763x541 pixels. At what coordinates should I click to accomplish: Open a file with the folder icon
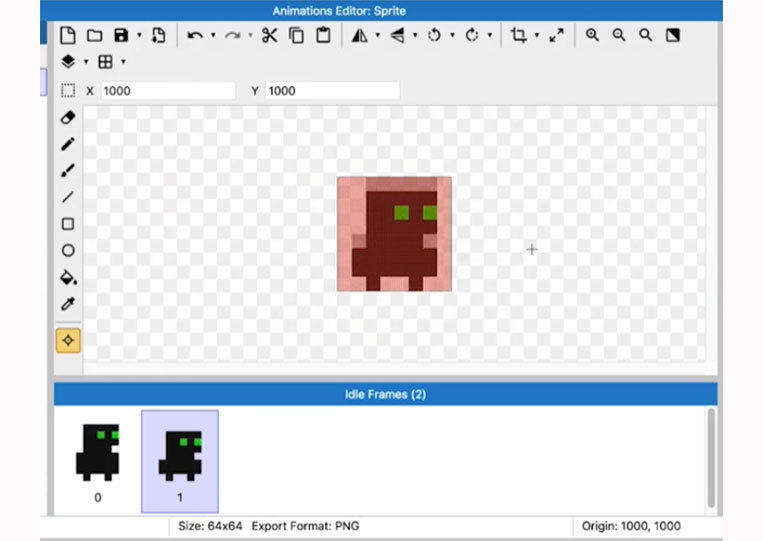point(94,36)
